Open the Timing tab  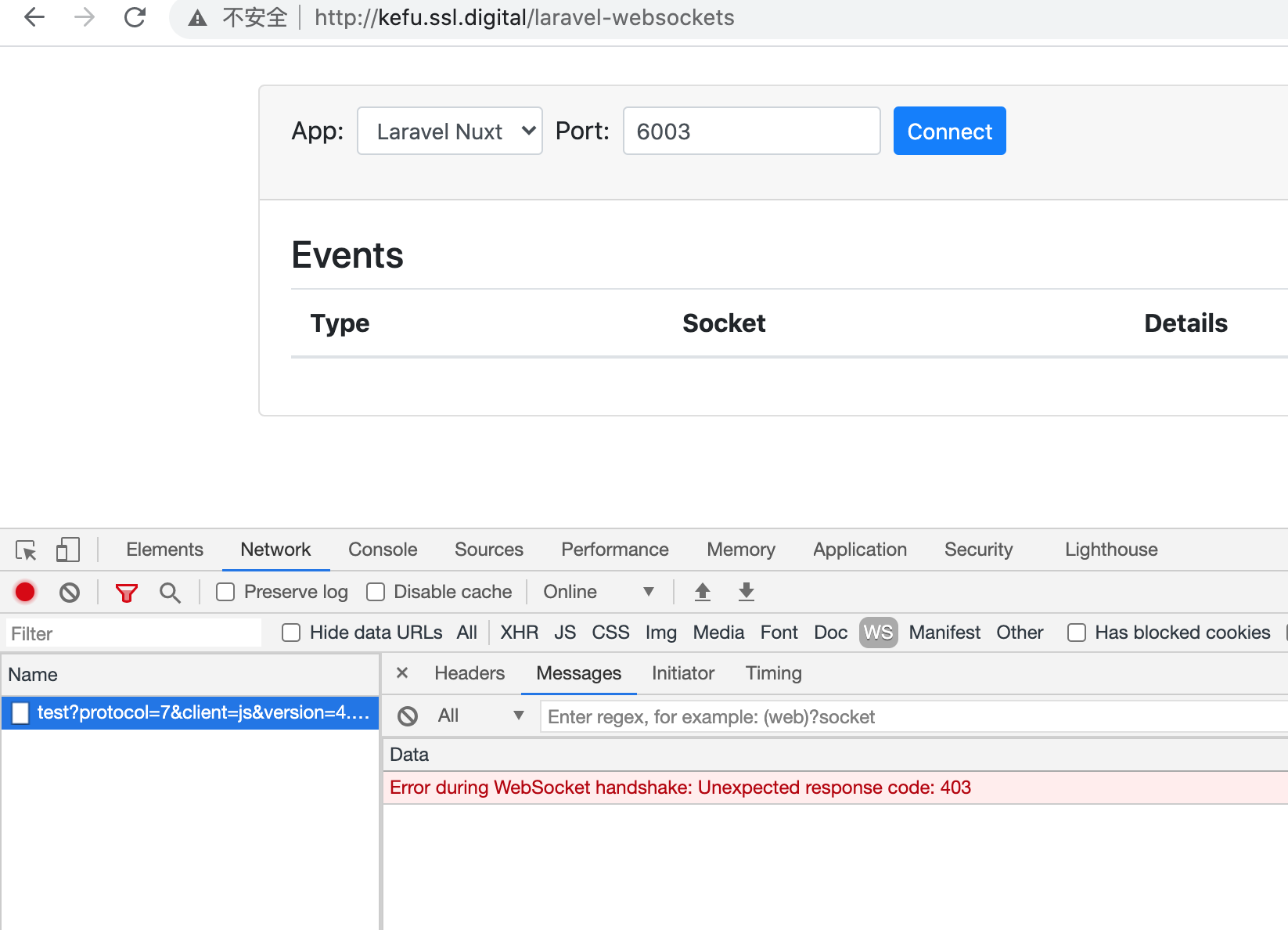point(773,673)
